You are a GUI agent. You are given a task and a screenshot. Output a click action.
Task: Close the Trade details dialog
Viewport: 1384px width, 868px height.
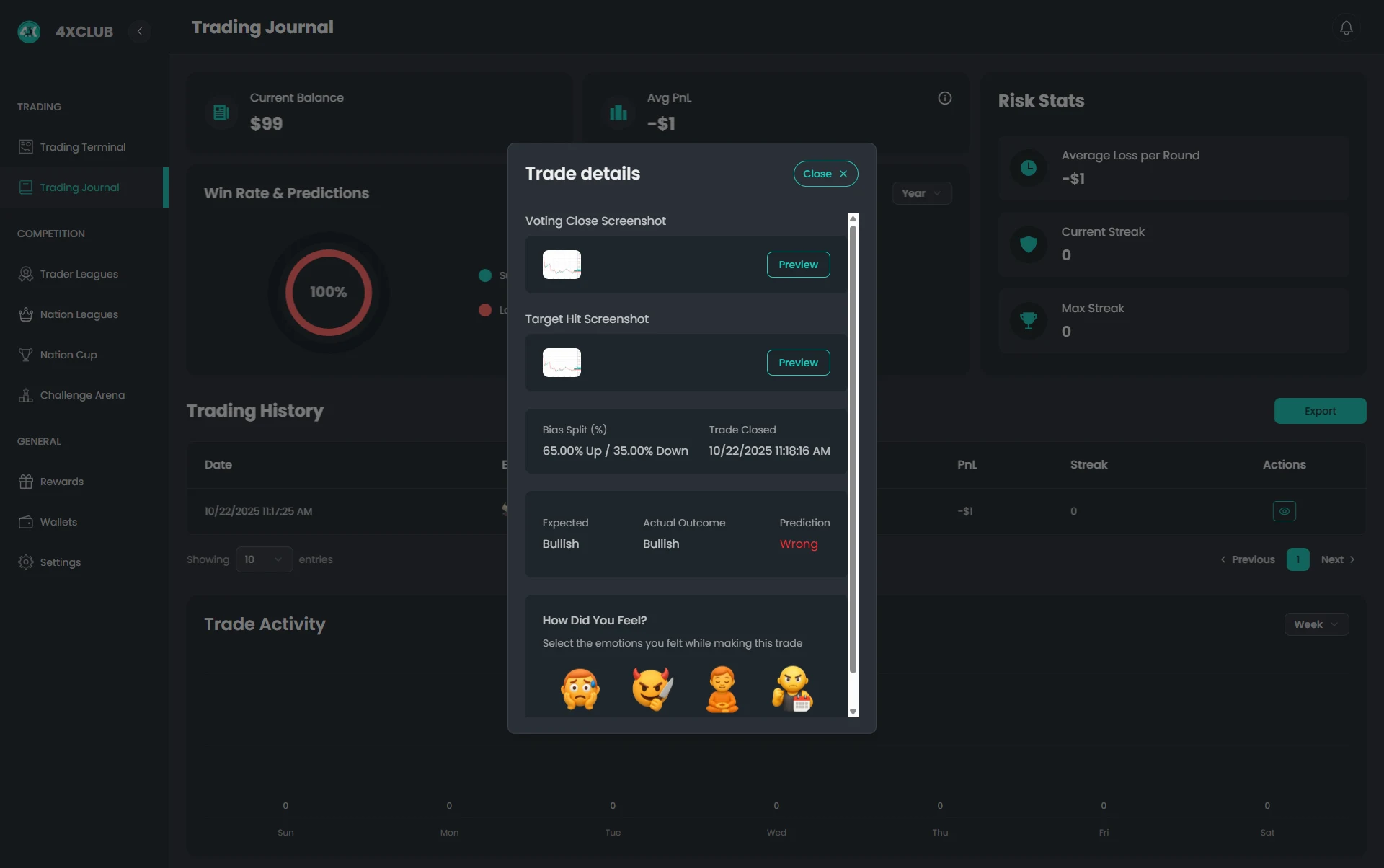point(825,174)
